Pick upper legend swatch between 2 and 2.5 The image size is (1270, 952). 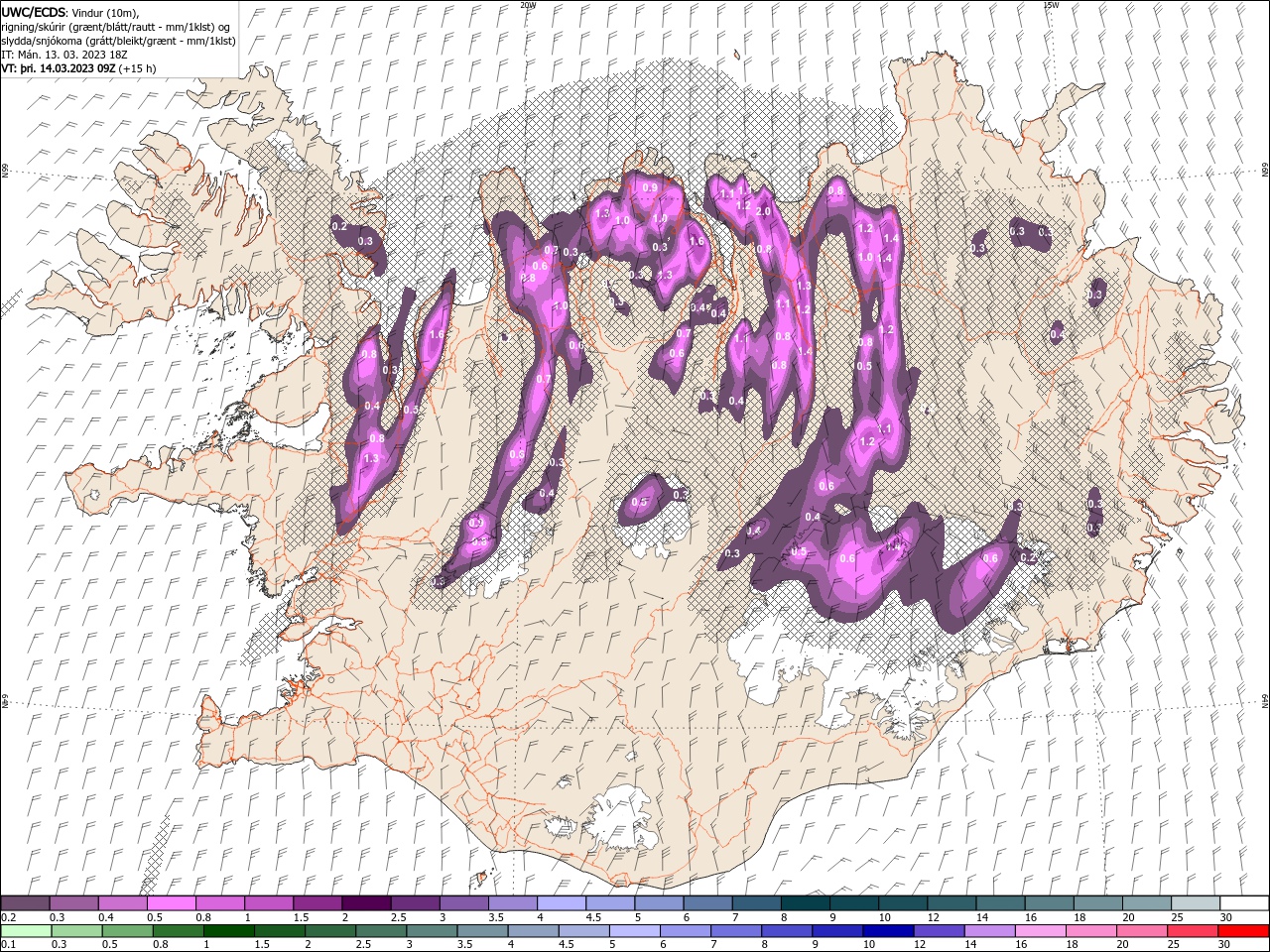click(367, 902)
